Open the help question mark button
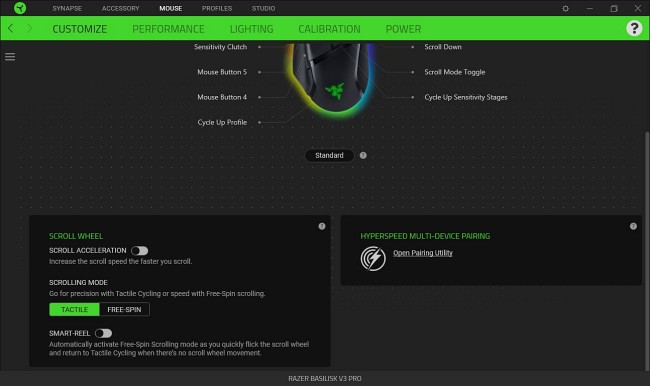This screenshot has width=650, height=386. pyautogui.click(x=634, y=28)
